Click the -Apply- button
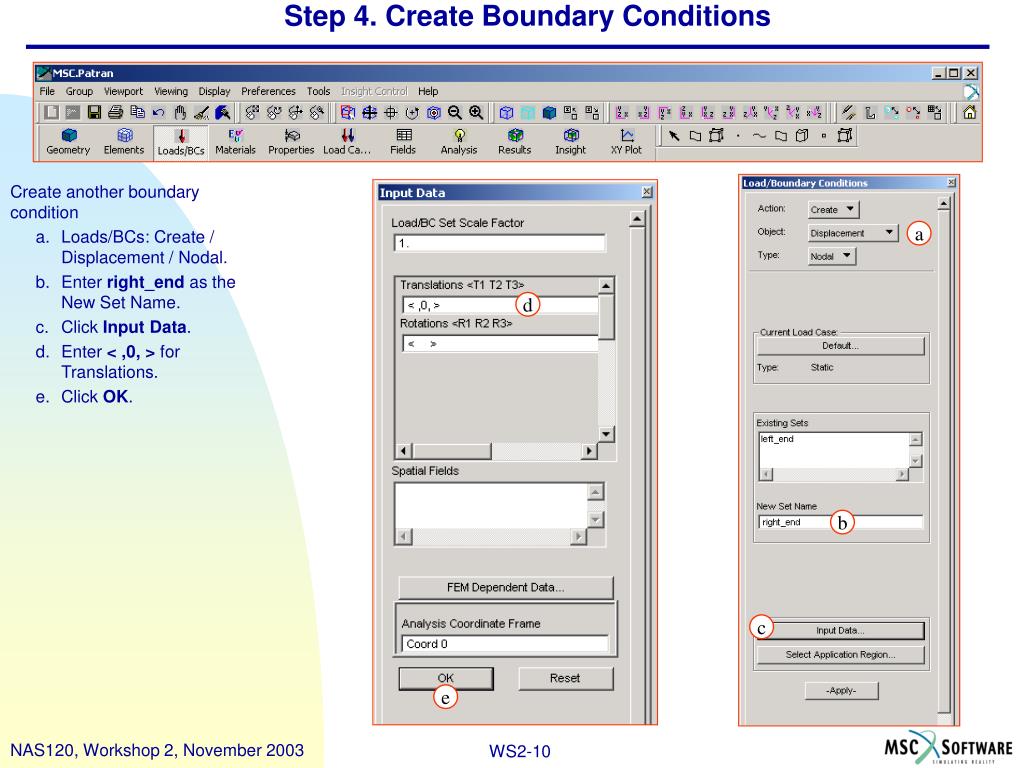The width and height of the screenshot is (1024, 768). pos(842,691)
